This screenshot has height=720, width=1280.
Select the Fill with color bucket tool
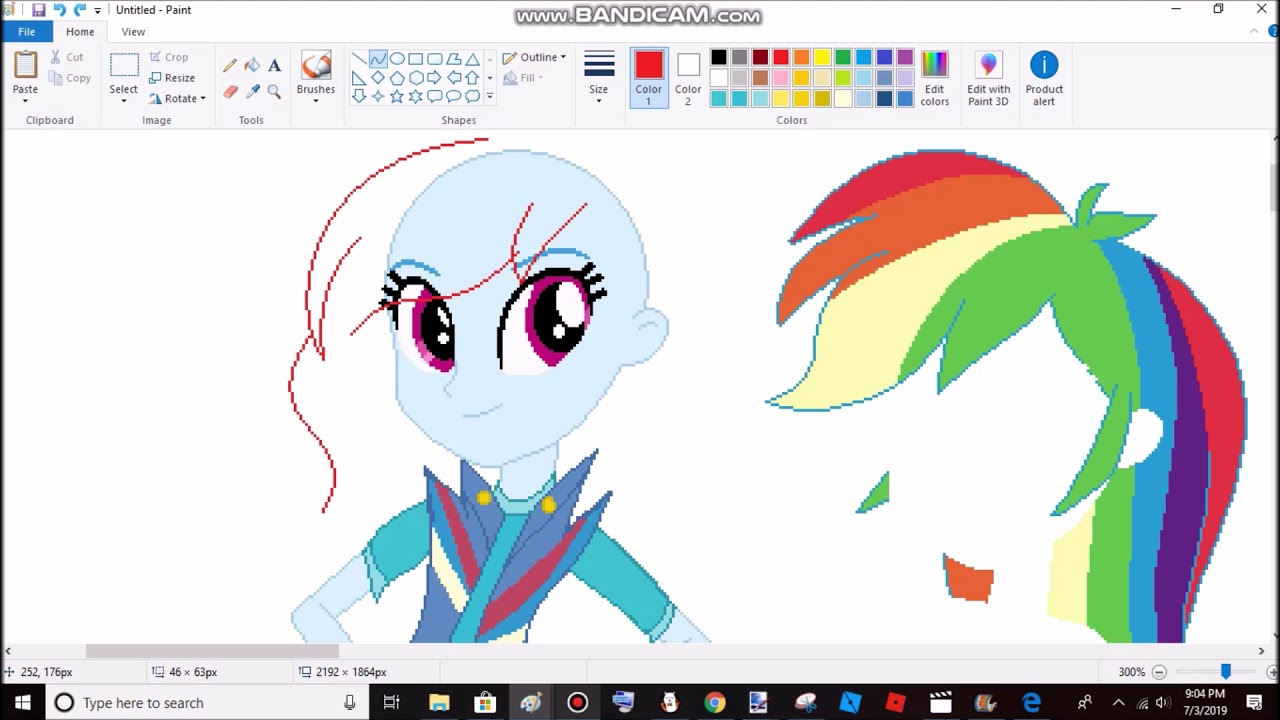point(252,65)
